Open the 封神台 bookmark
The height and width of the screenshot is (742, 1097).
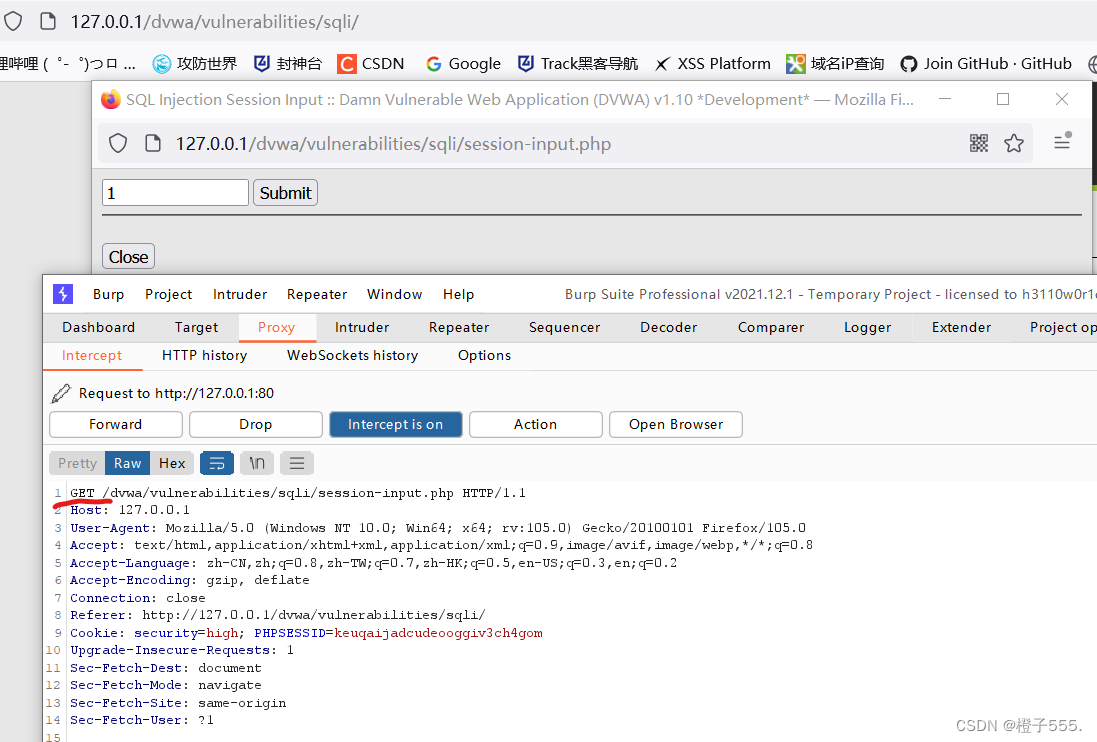[x=288, y=64]
